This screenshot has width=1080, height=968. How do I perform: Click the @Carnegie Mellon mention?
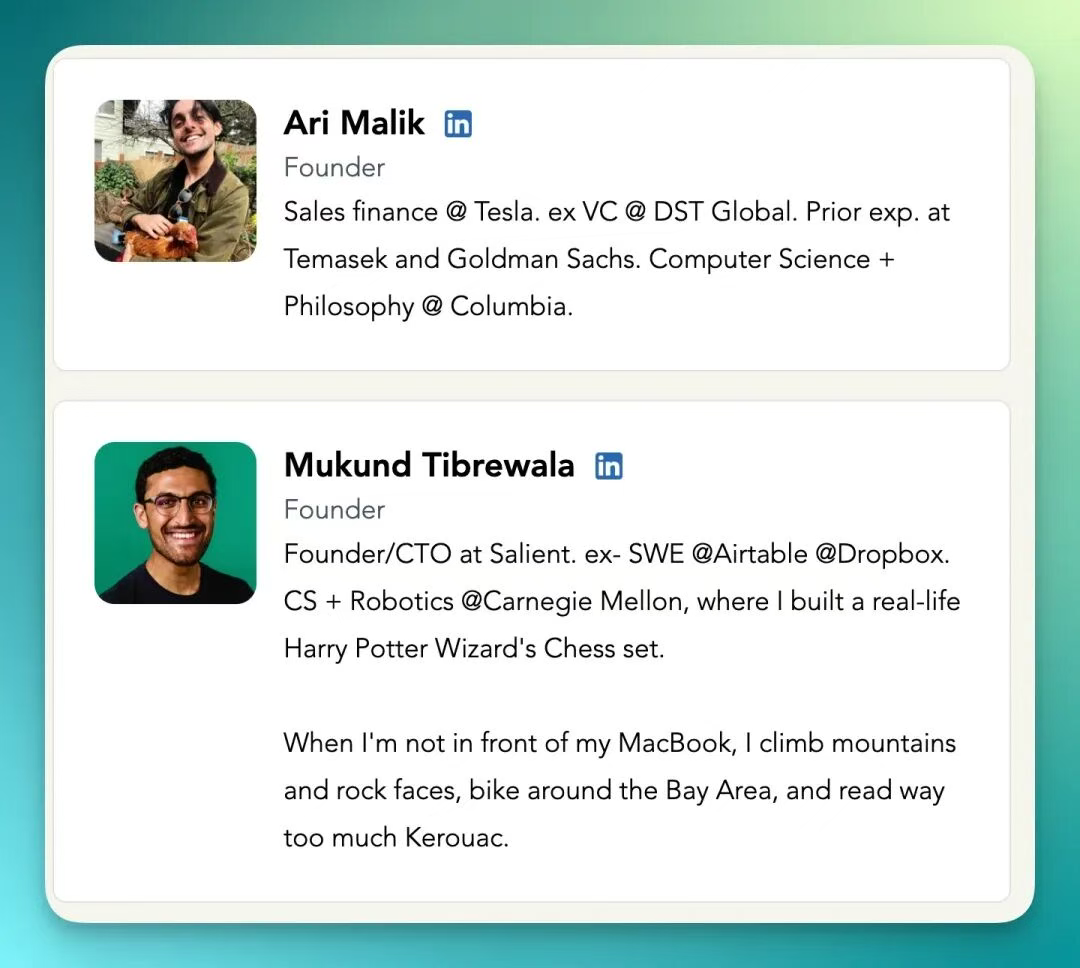(x=572, y=601)
